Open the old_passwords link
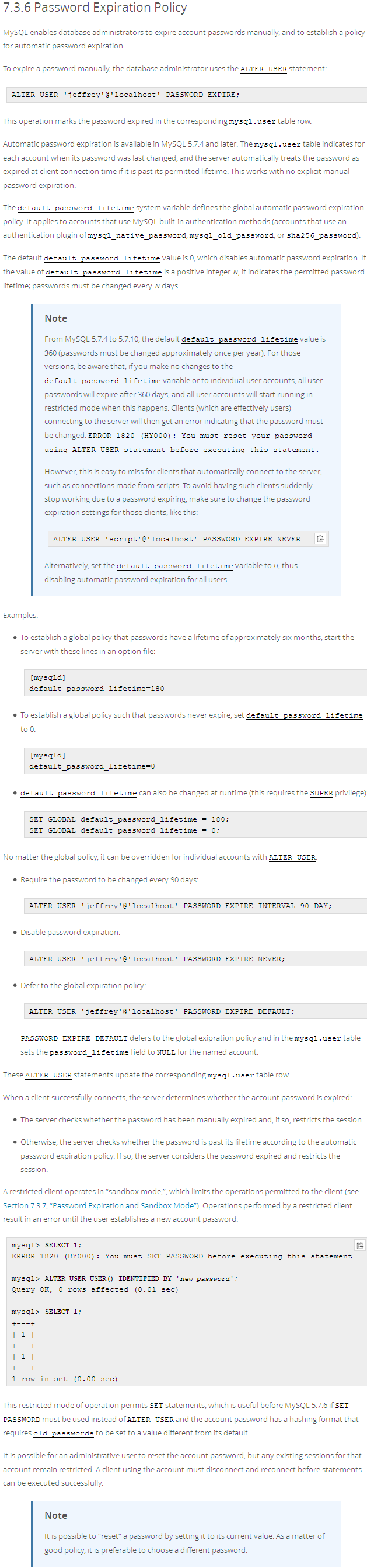 [x=63, y=1433]
